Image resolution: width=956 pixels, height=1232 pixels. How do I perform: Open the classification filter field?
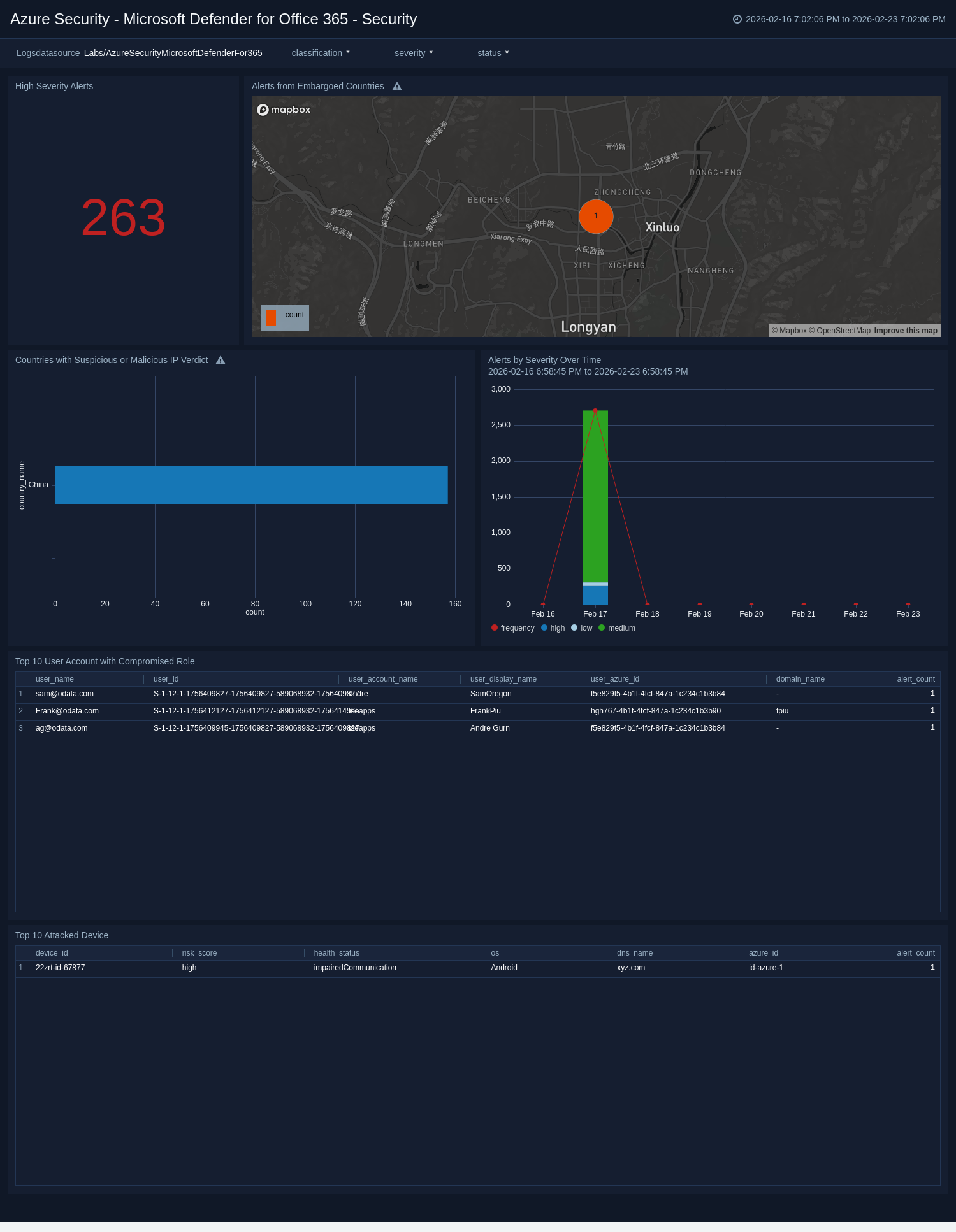pos(361,54)
